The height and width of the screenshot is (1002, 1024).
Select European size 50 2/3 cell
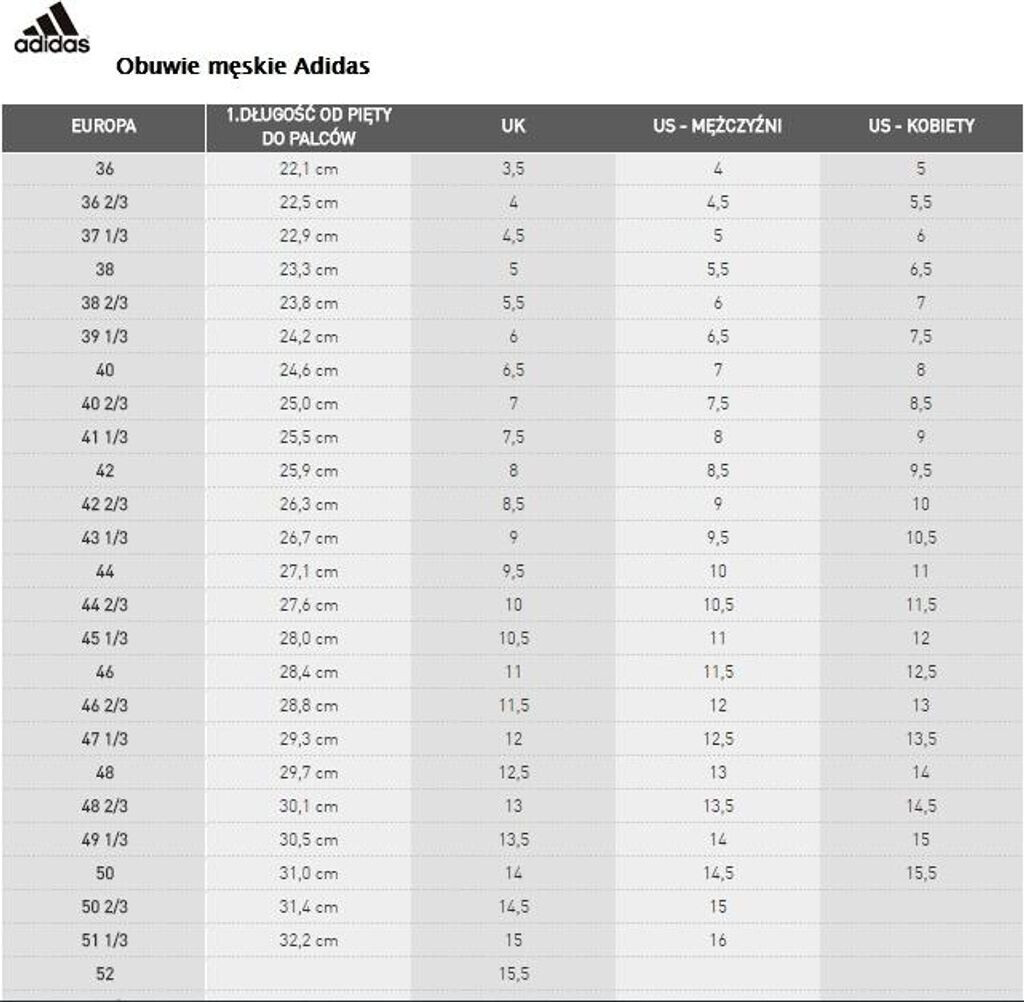coord(104,907)
